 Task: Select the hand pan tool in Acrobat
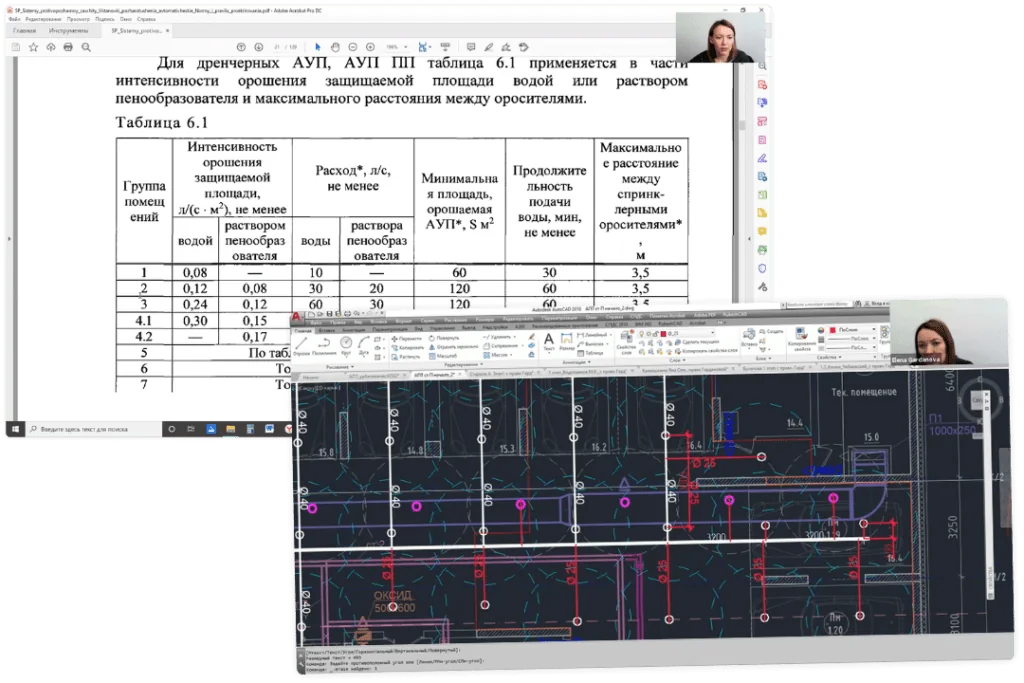(x=335, y=47)
